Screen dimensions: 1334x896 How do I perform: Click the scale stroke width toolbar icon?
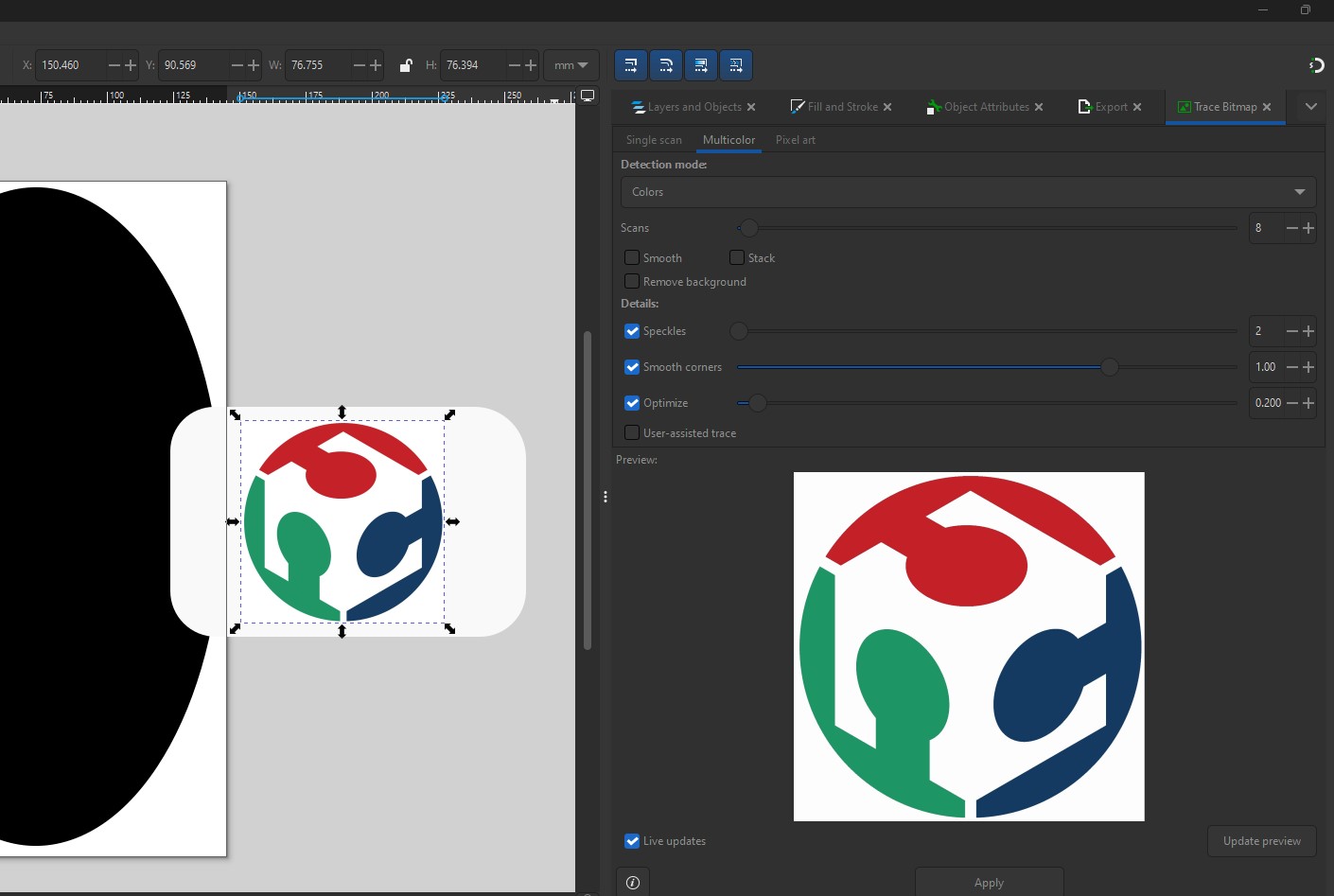631,65
